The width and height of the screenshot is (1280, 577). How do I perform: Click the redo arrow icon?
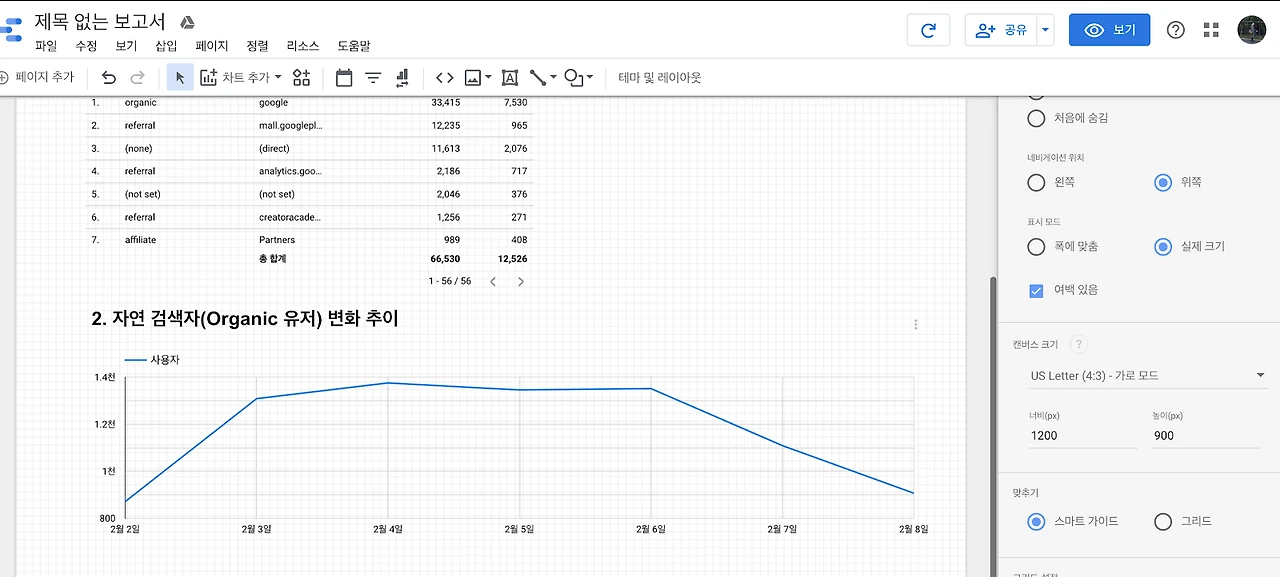click(x=138, y=77)
